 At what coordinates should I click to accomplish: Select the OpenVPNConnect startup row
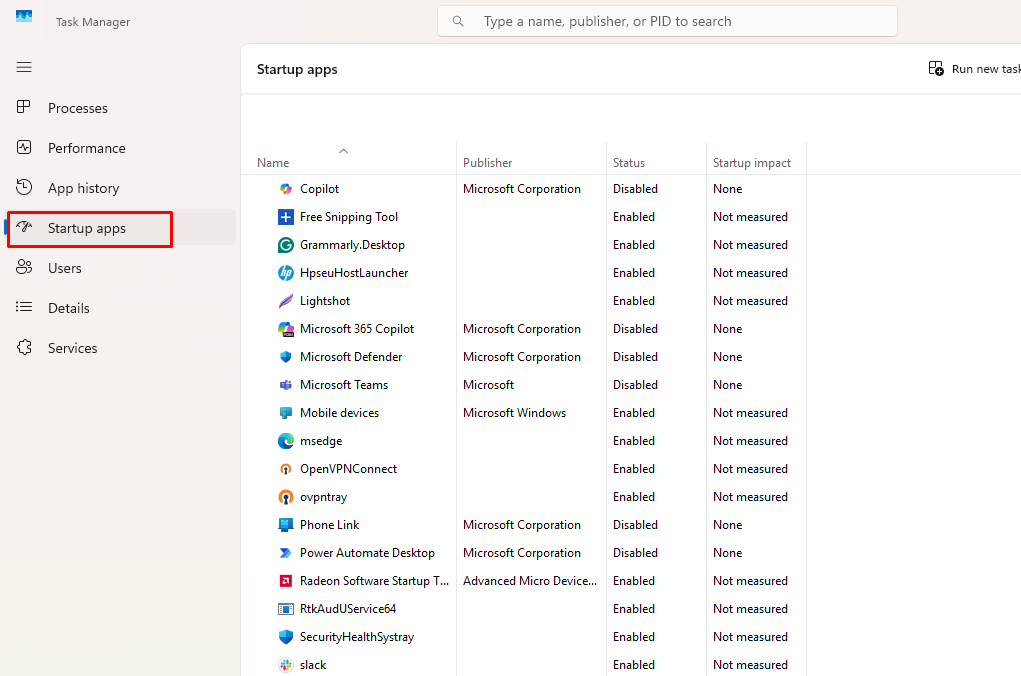(x=348, y=469)
